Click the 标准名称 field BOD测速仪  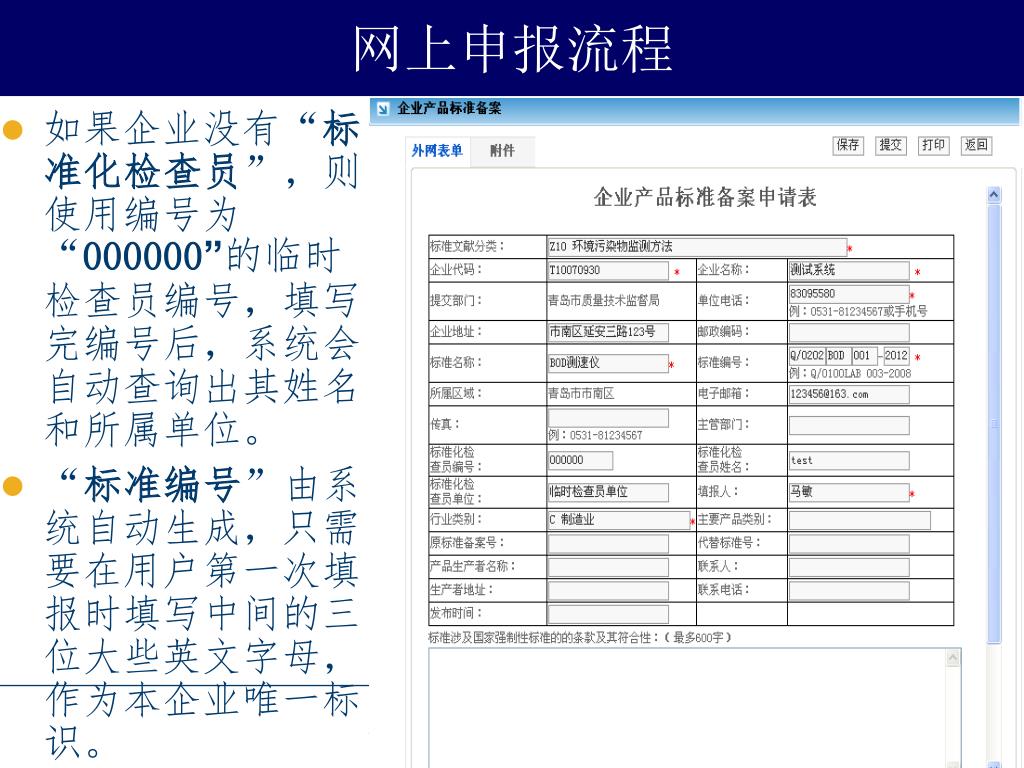(x=608, y=363)
